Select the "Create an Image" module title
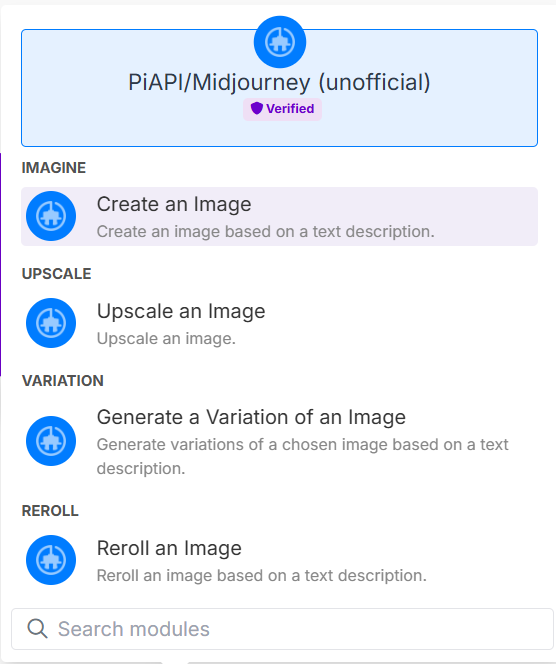Viewport: 556px width, 664px height. 174,204
